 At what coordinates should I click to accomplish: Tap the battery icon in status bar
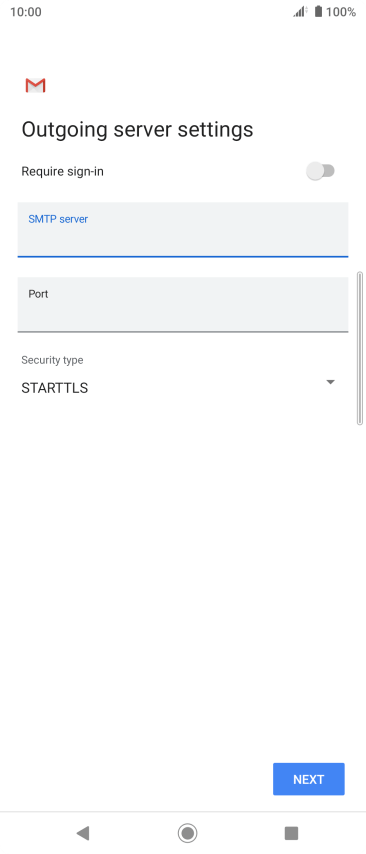coord(318,11)
